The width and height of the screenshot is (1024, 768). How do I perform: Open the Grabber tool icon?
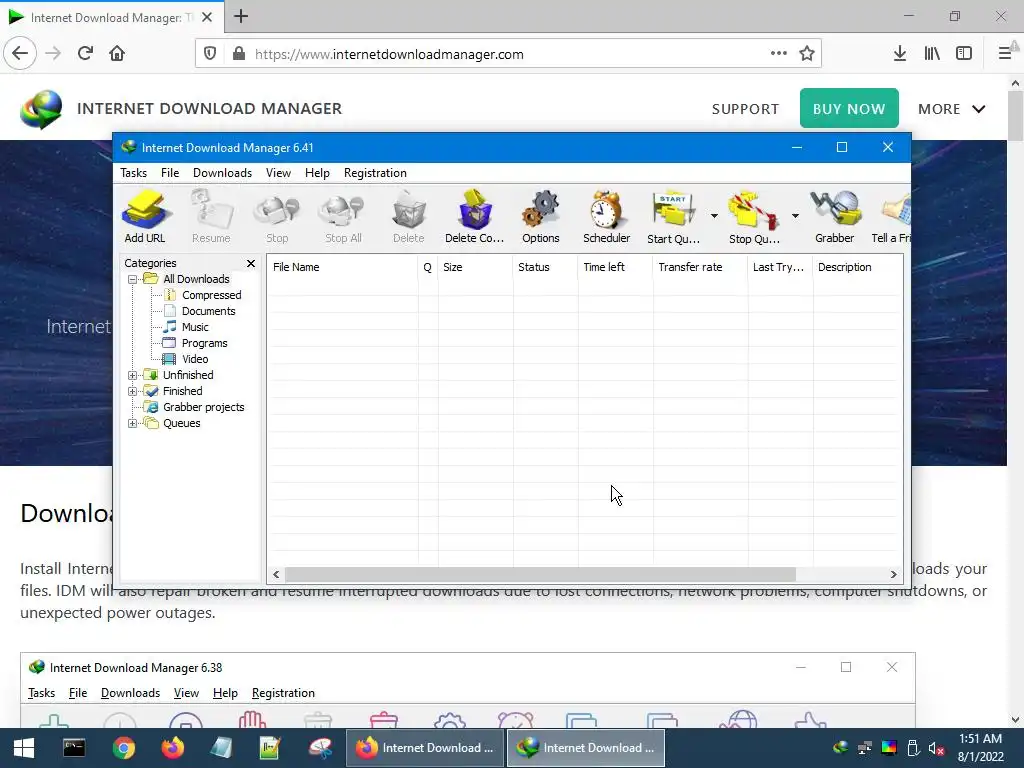click(835, 217)
